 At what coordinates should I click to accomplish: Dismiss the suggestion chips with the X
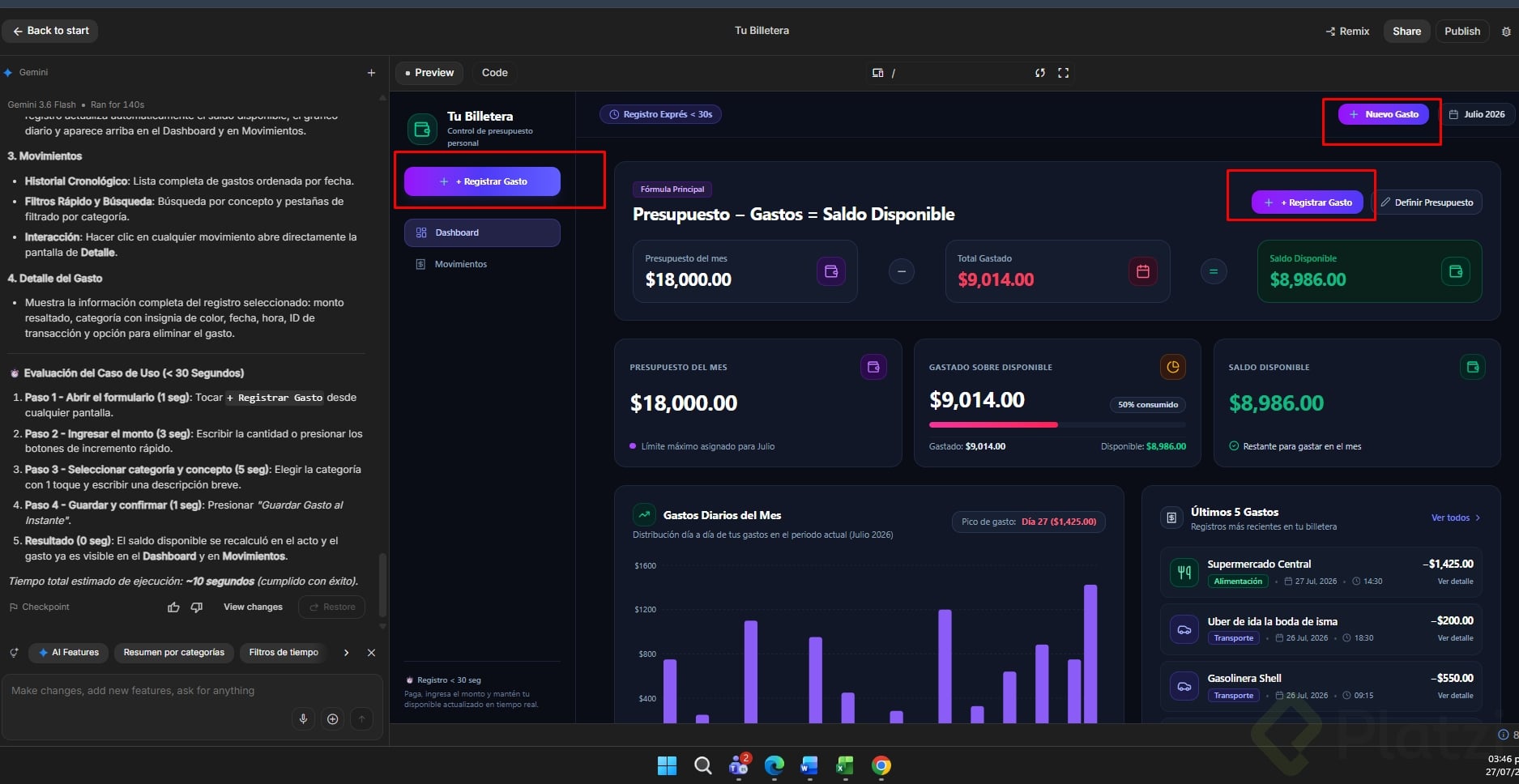[371, 653]
